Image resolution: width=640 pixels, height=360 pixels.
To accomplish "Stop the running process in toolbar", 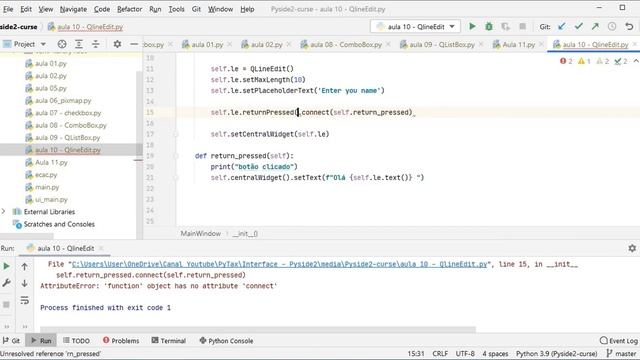I will [522, 27].
